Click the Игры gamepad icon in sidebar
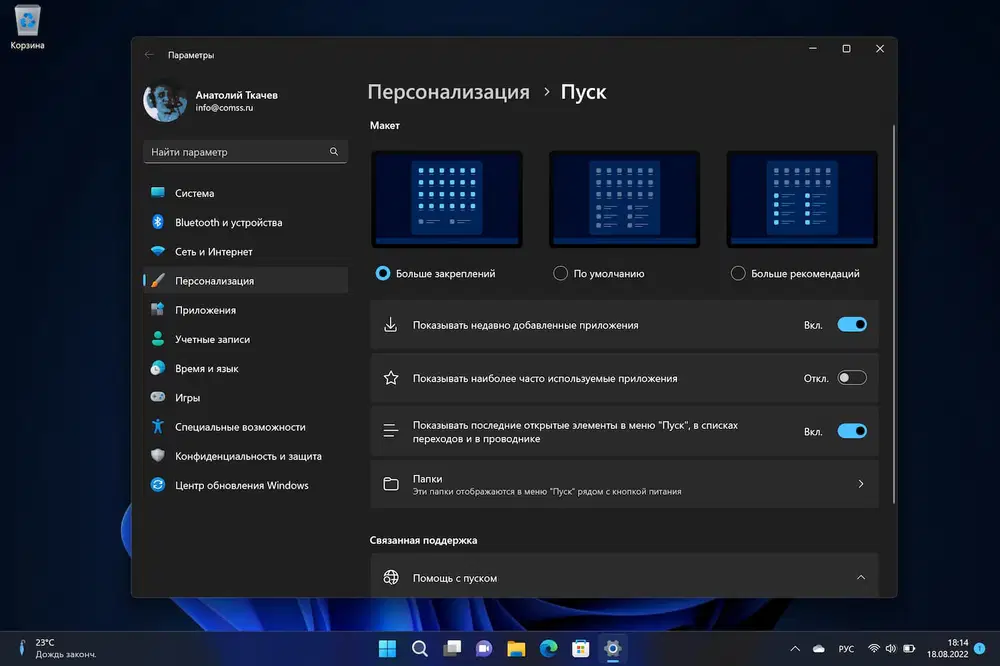The height and width of the screenshot is (666, 1000). tap(157, 397)
